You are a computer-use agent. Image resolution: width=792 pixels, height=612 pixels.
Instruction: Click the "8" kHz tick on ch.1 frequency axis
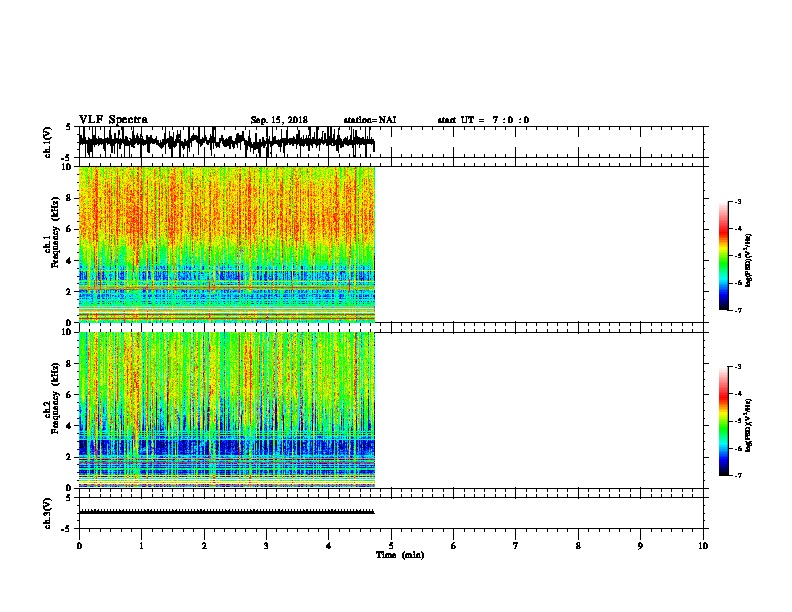(x=69, y=198)
